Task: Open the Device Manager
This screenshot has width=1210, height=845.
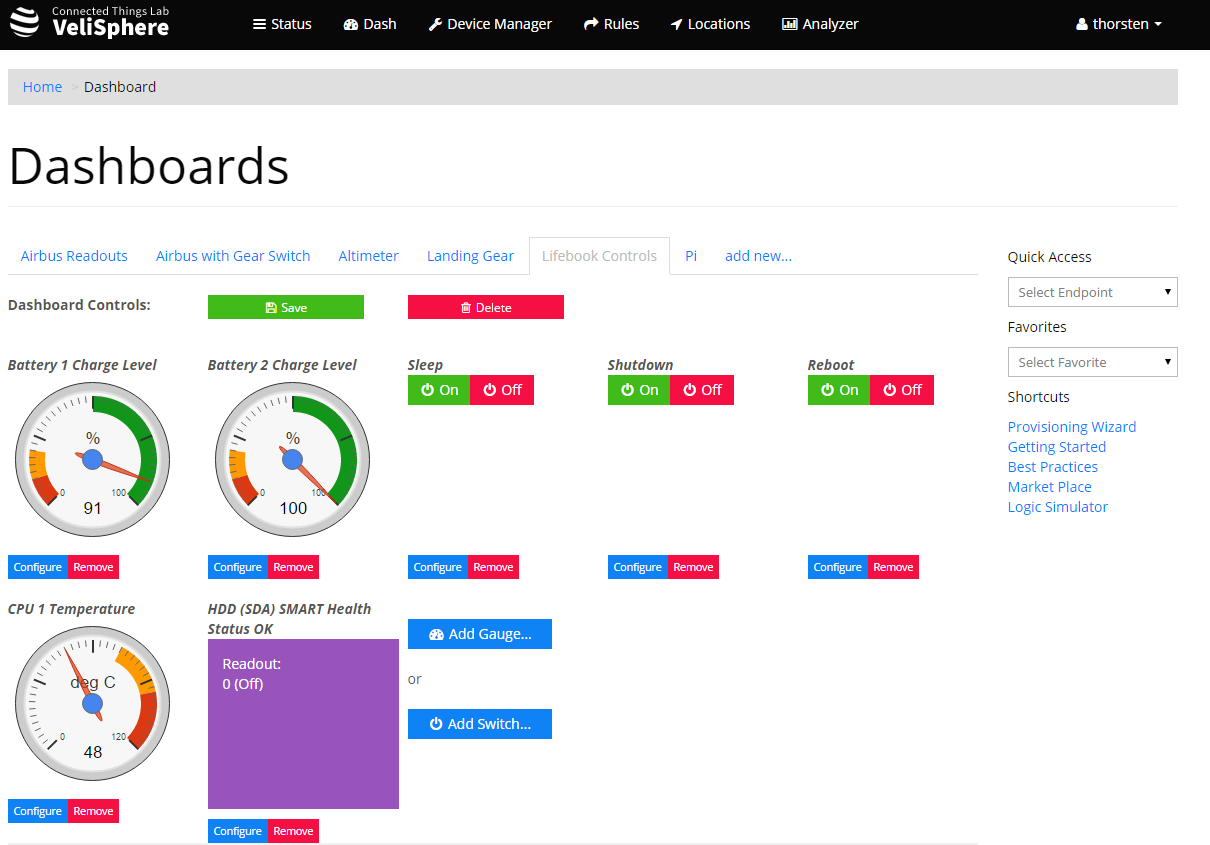Action: (489, 24)
